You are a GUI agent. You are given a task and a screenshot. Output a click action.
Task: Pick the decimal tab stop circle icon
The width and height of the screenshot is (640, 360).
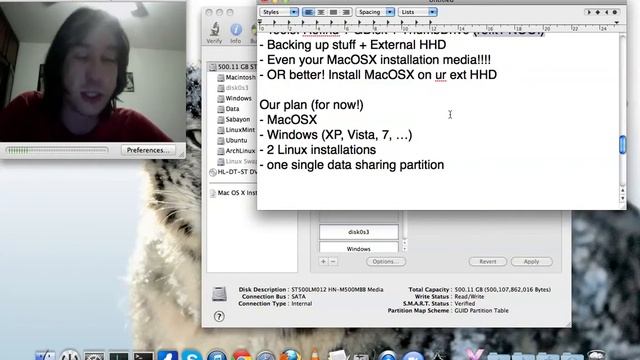615,12
